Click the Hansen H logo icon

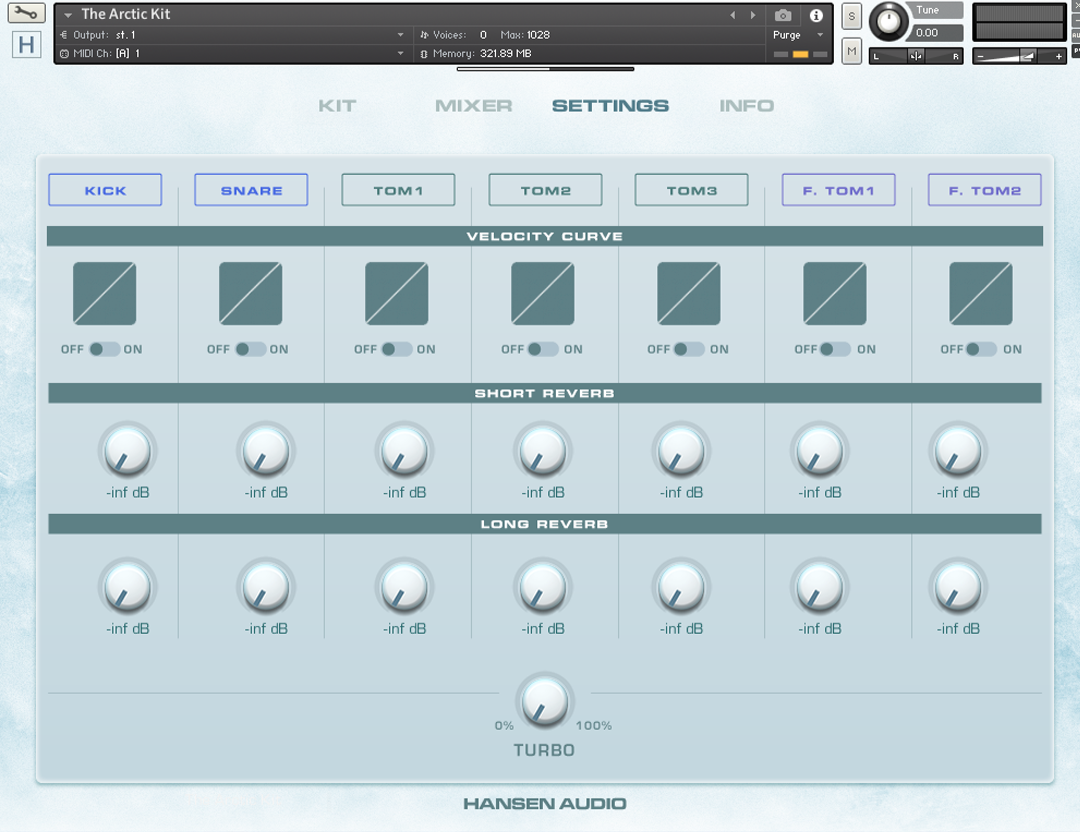click(x=26, y=45)
